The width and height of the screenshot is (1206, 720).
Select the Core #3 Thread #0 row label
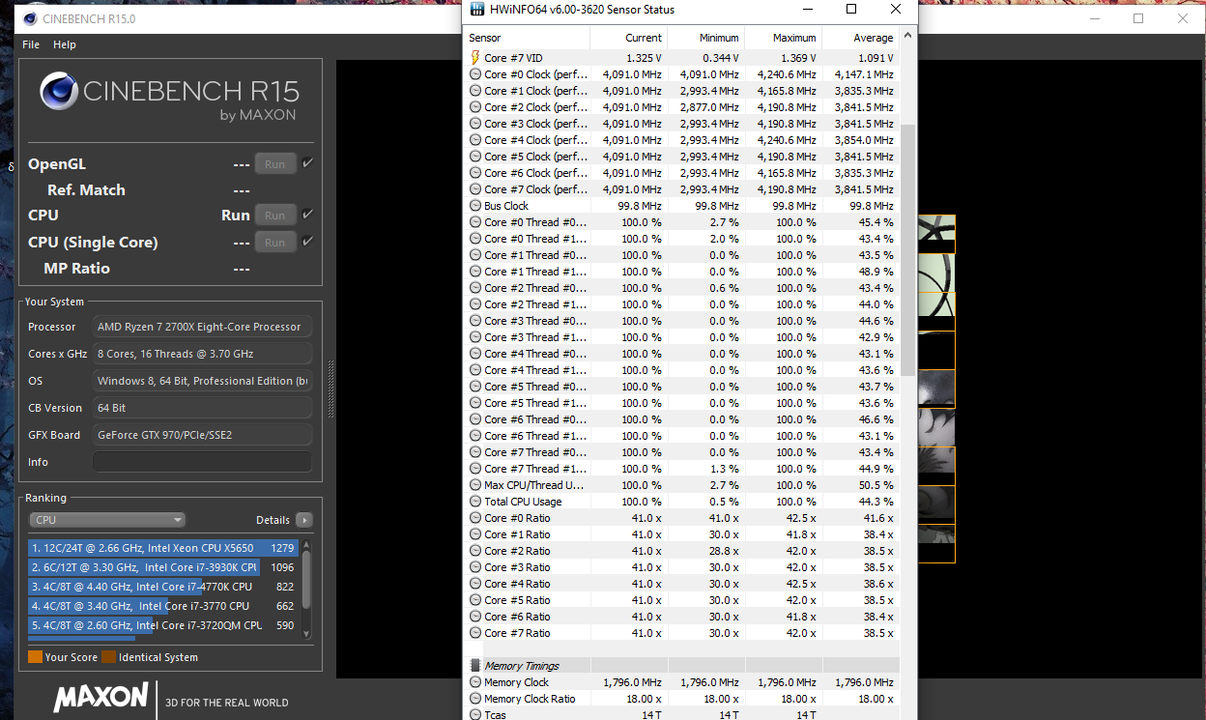tap(536, 321)
